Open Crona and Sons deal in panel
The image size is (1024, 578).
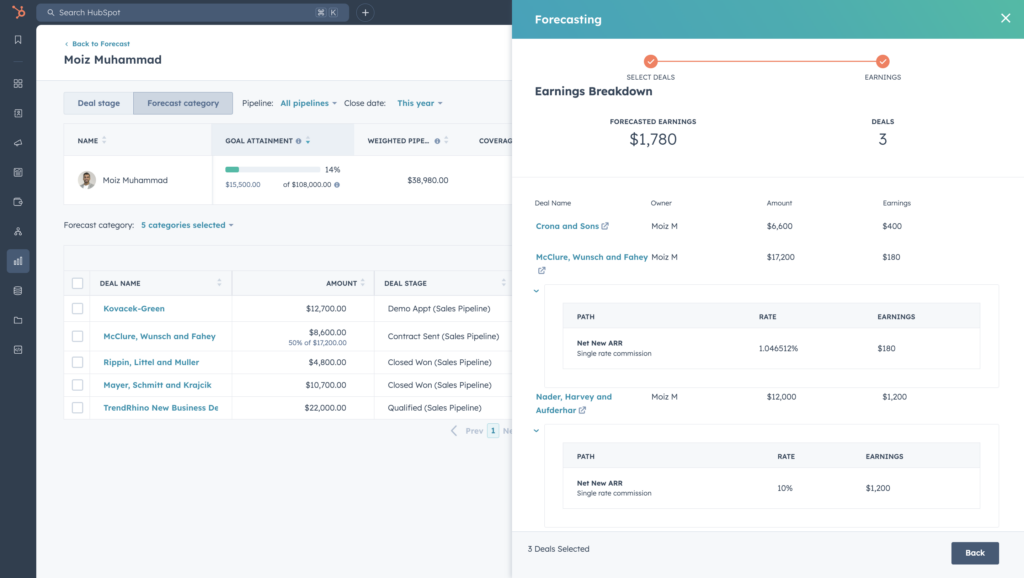[x=567, y=226]
